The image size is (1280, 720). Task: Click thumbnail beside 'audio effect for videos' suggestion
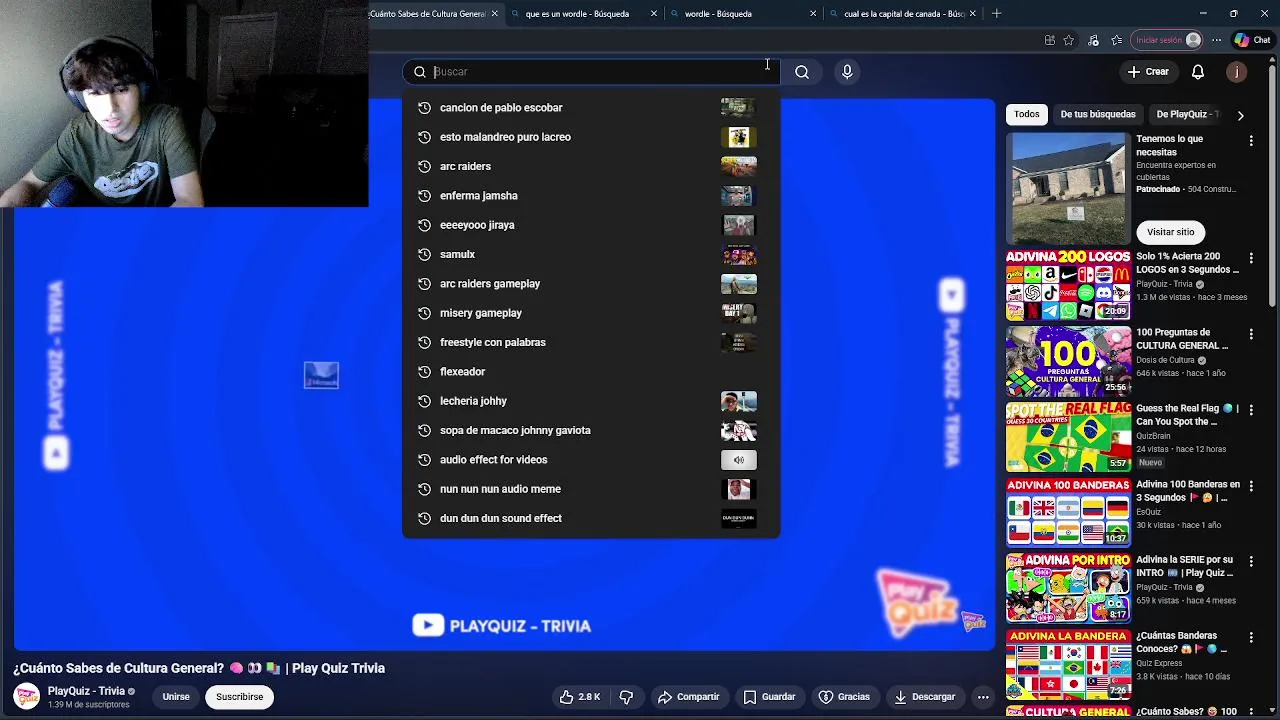click(x=739, y=460)
